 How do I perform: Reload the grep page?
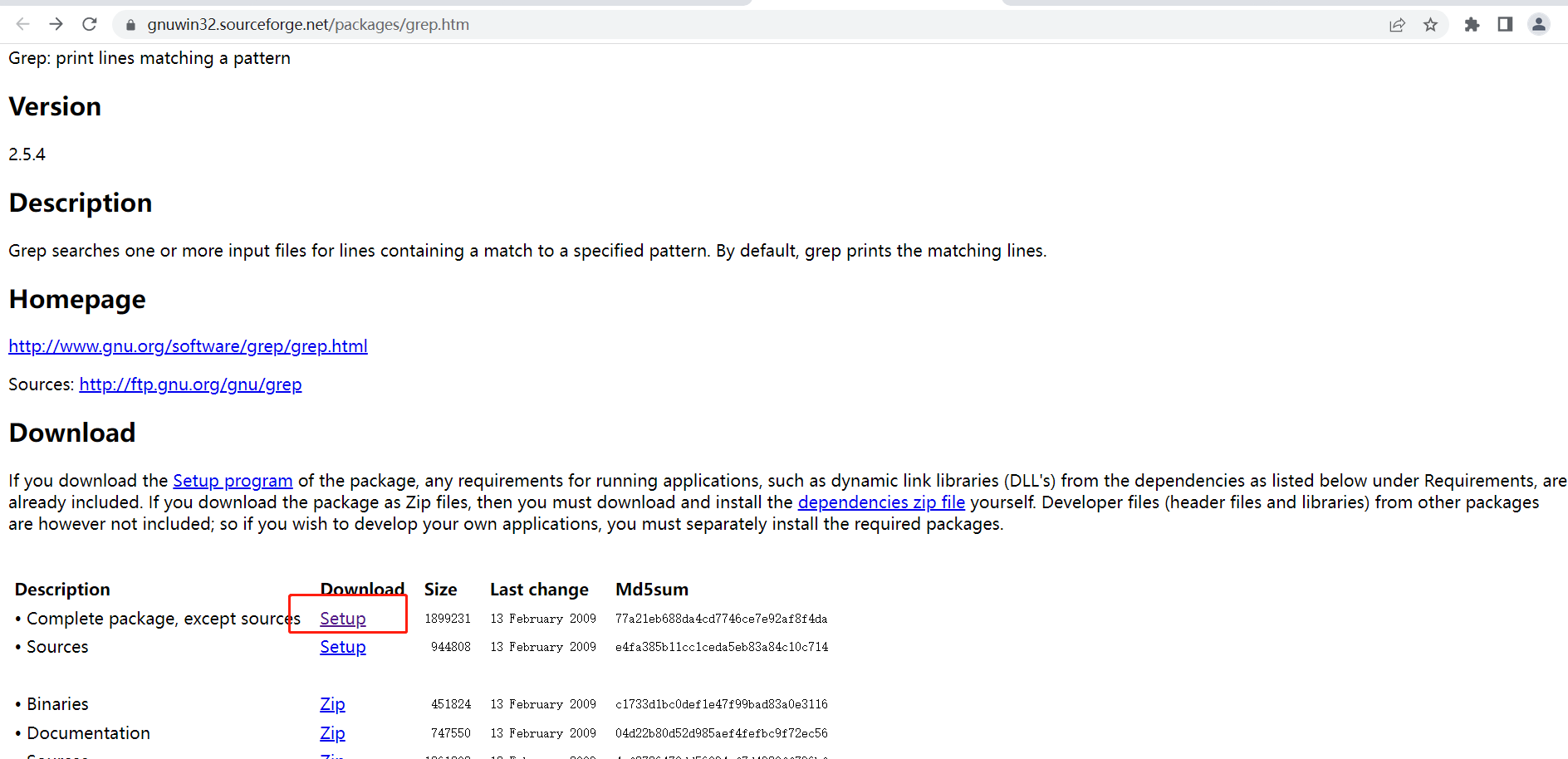coord(90,24)
